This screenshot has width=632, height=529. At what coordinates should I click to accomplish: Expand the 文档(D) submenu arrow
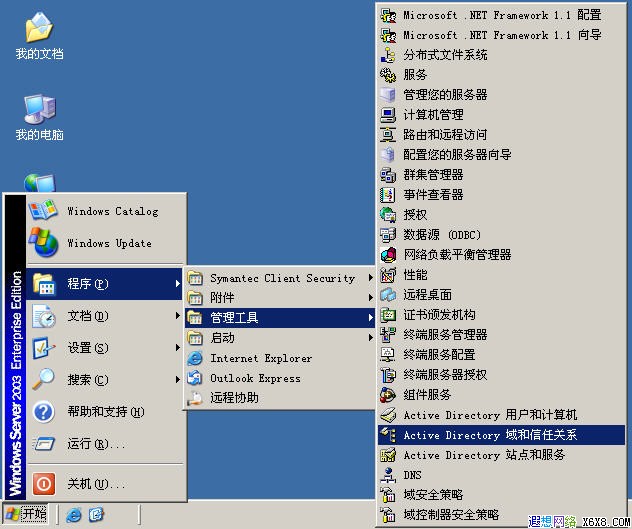[177, 316]
